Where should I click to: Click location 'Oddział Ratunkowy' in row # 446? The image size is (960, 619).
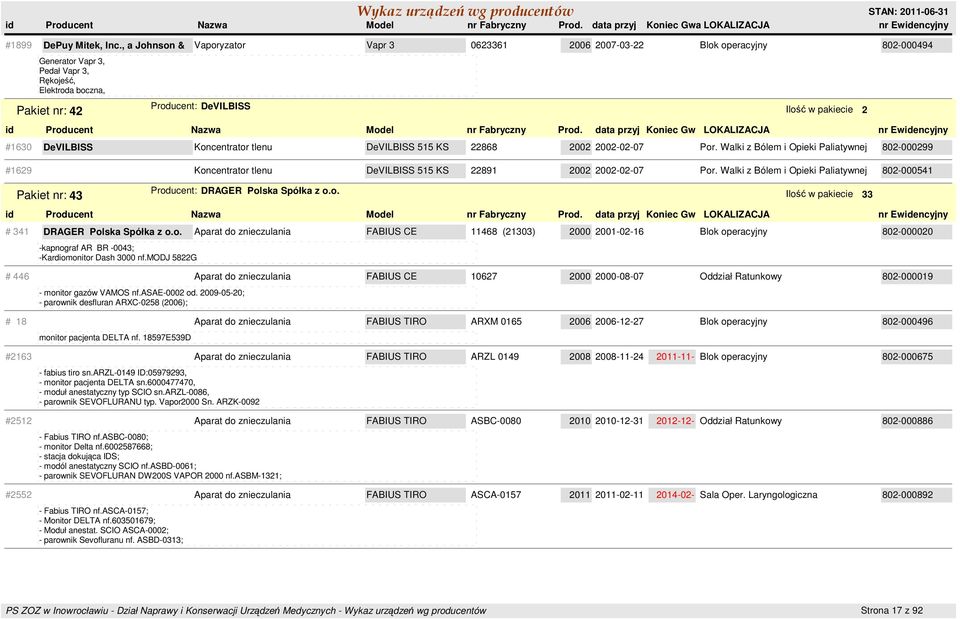coord(741,277)
